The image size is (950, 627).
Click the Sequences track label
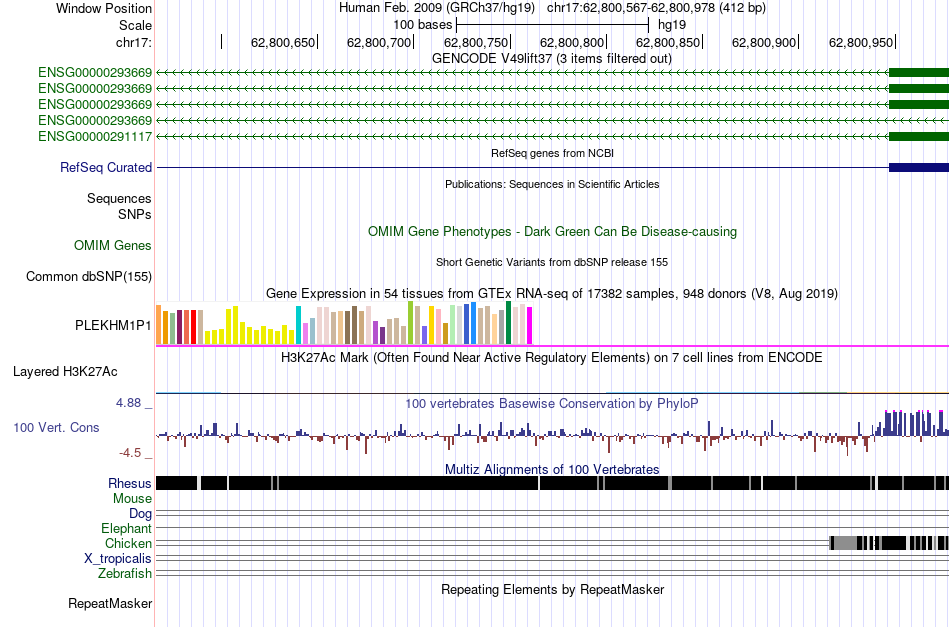pos(119,199)
